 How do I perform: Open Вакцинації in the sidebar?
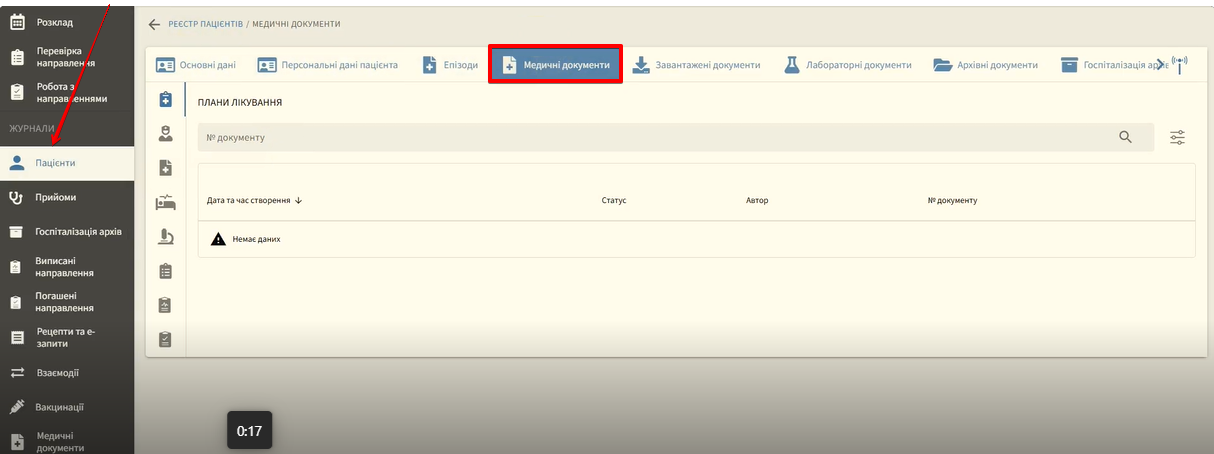pyautogui.click(x=67, y=407)
